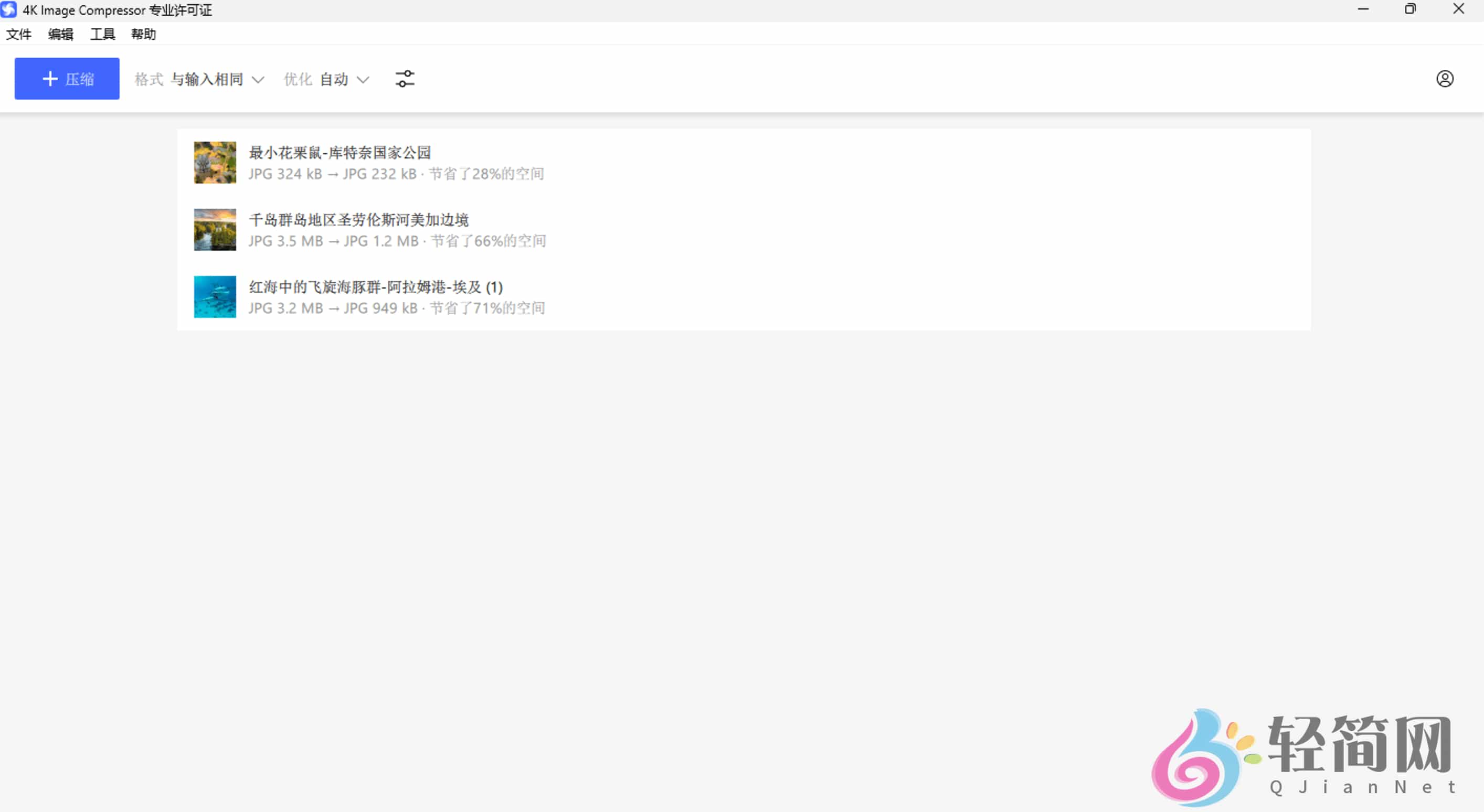Open compression settings with the sliders icon
This screenshot has height=812, width=1484.
pyautogui.click(x=405, y=79)
